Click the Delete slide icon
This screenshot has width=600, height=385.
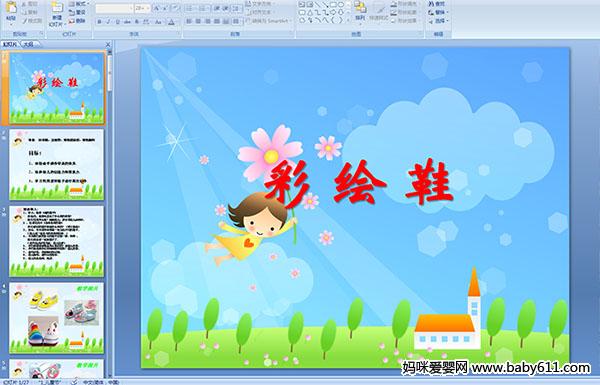pos(77,21)
